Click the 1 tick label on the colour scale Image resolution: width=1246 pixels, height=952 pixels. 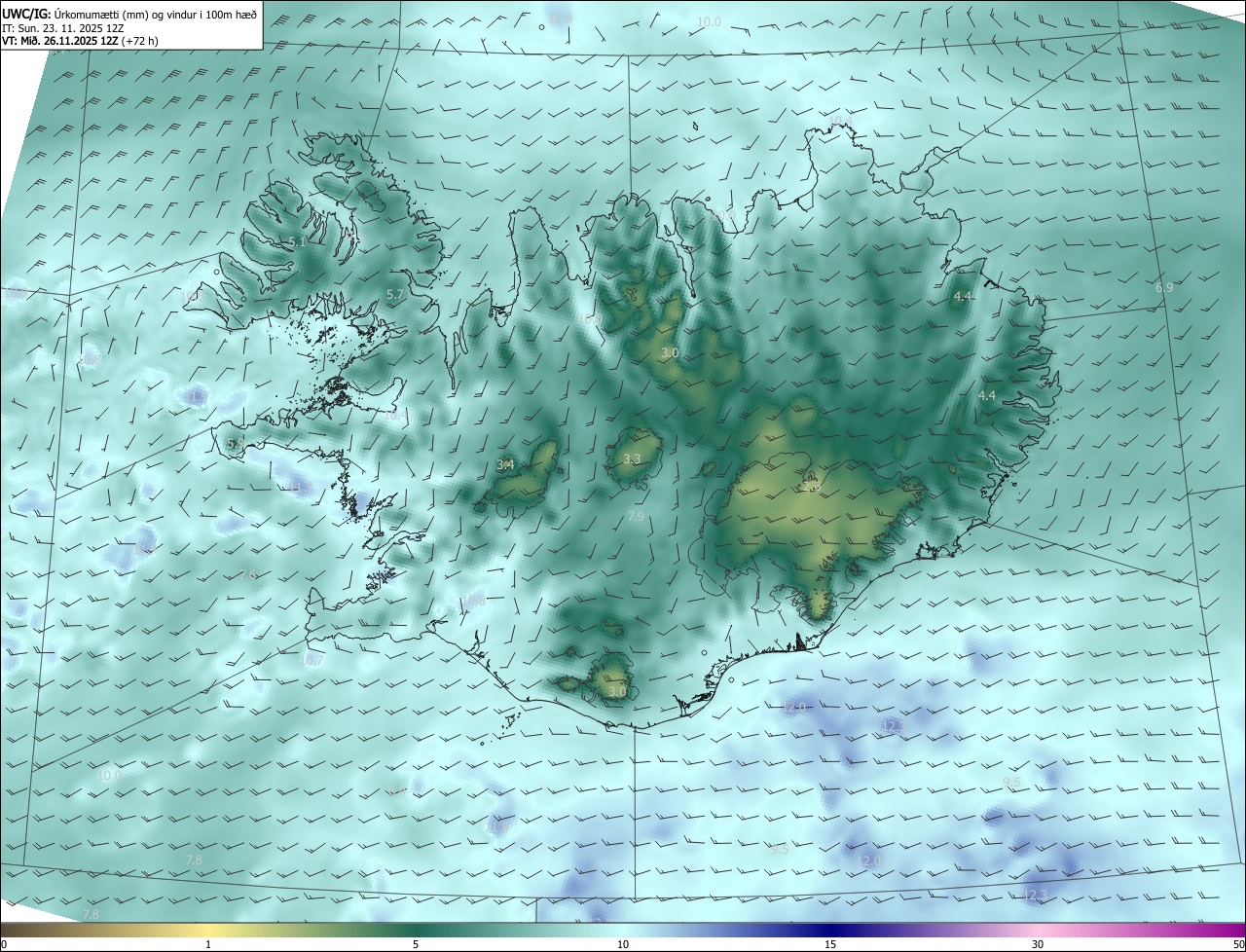(x=208, y=944)
